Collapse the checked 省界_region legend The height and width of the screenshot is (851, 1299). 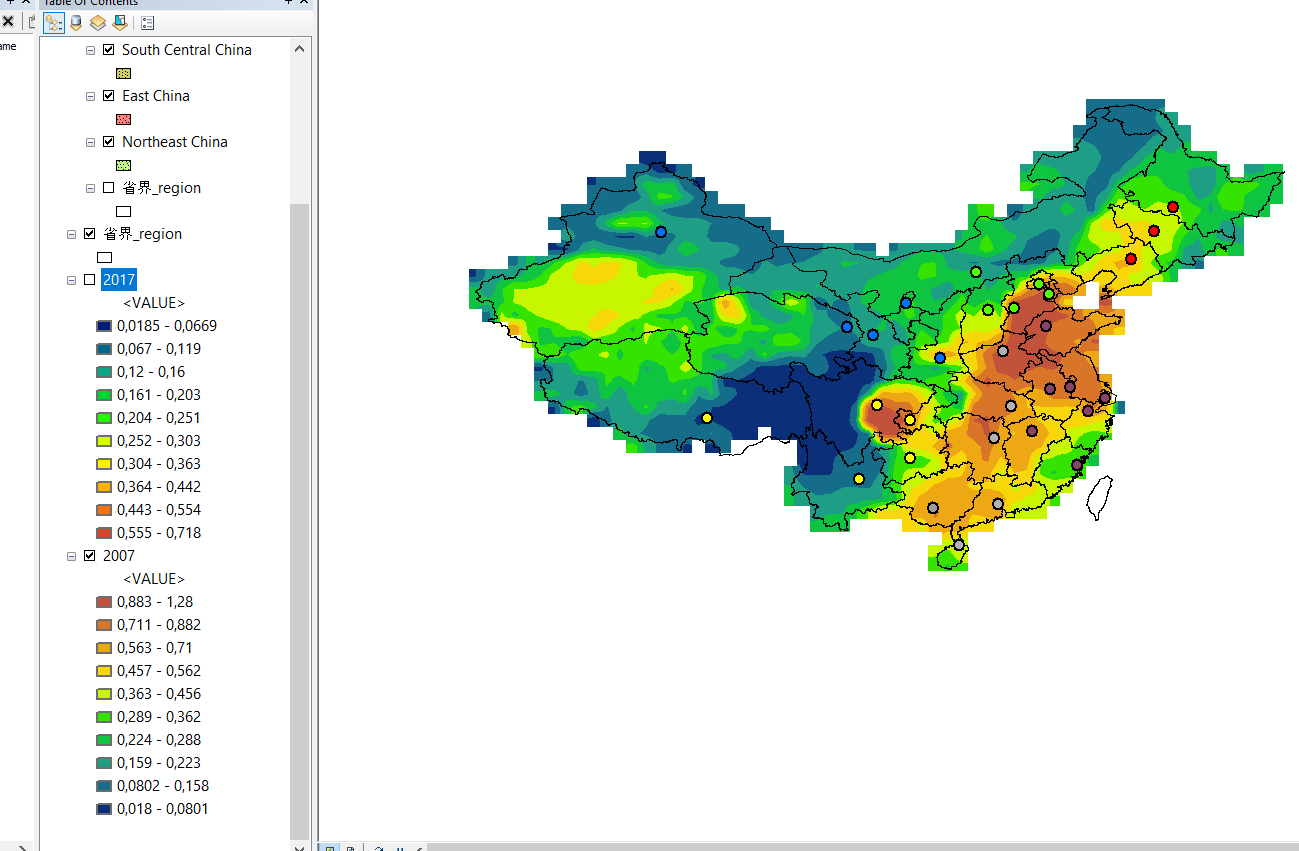pyautogui.click(x=72, y=233)
